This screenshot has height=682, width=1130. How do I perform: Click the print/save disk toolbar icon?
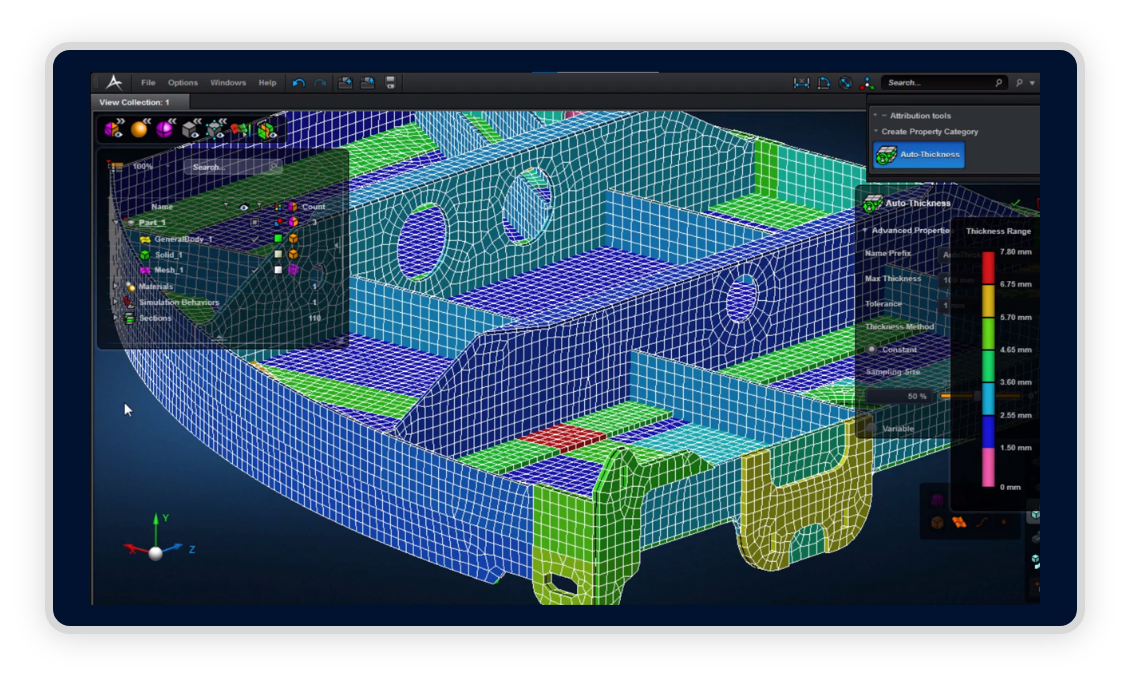pyautogui.click(x=390, y=83)
